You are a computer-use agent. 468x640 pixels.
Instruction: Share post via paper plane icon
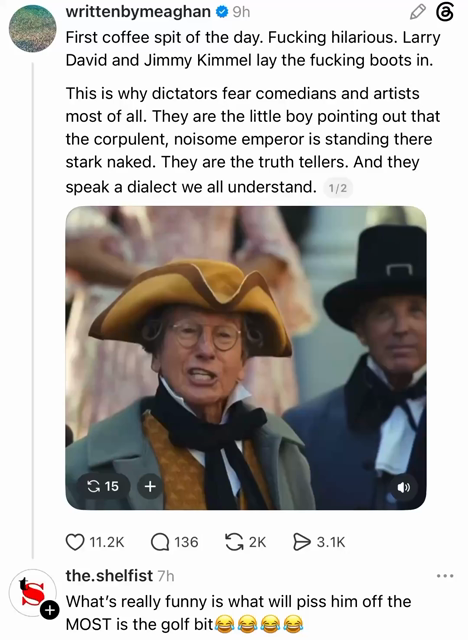tap(302, 542)
